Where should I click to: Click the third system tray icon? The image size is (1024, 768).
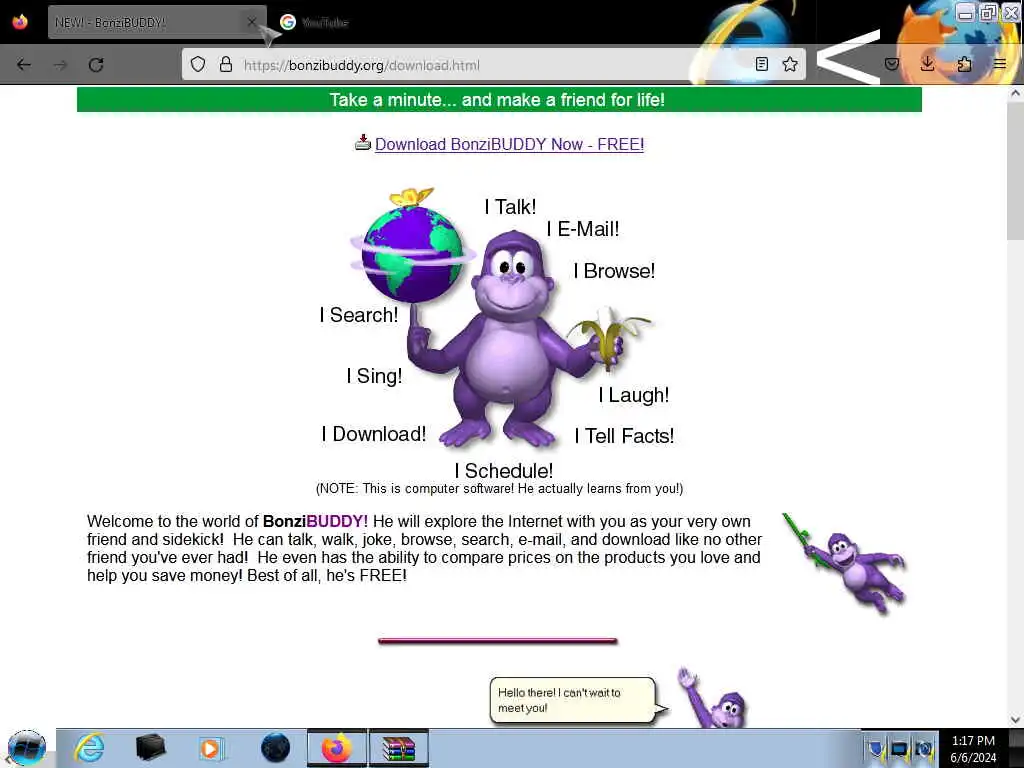pyautogui.click(x=923, y=748)
